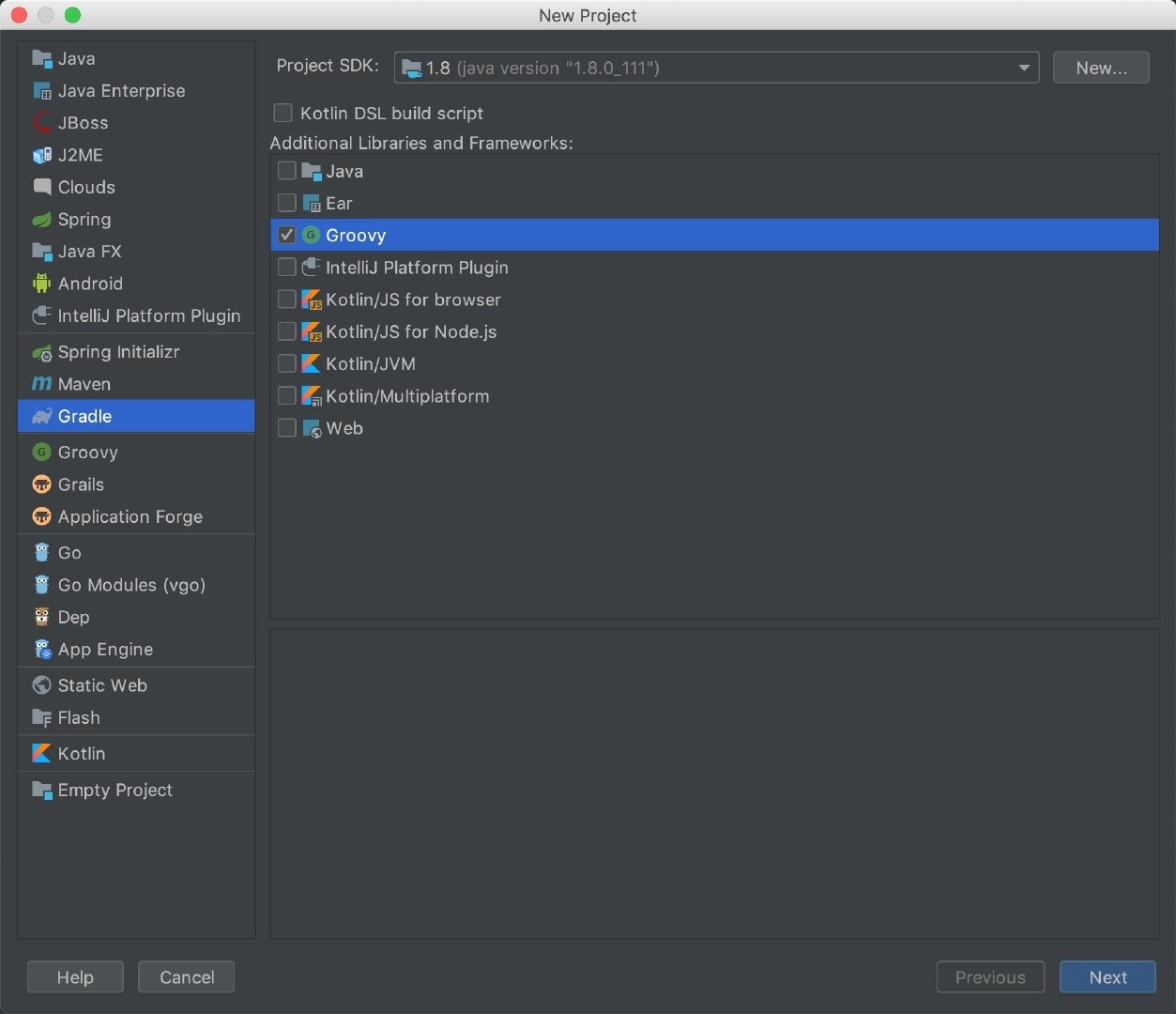
Task: Check the Kotlin/JVM checkbox
Action: [287, 363]
